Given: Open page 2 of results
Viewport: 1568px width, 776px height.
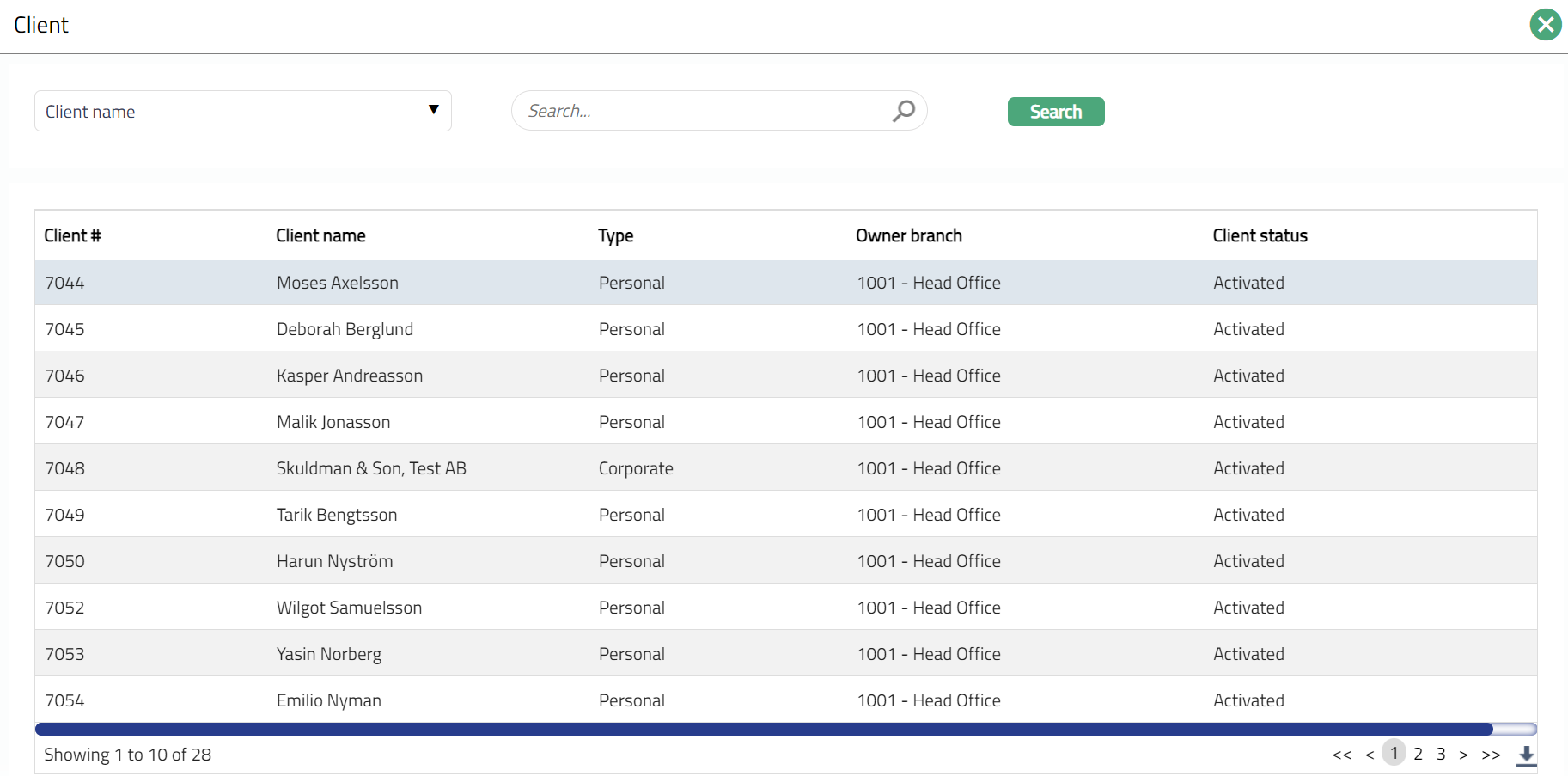Looking at the screenshot, I should [1418, 754].
